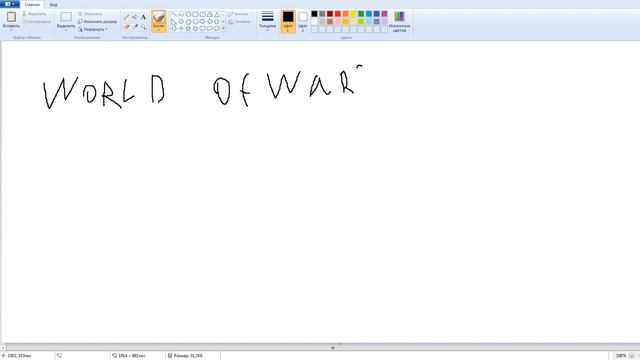Click the horizontal scrollbar thumb
The width and height of the screenshot is (640, 360).
pos(333,348)
